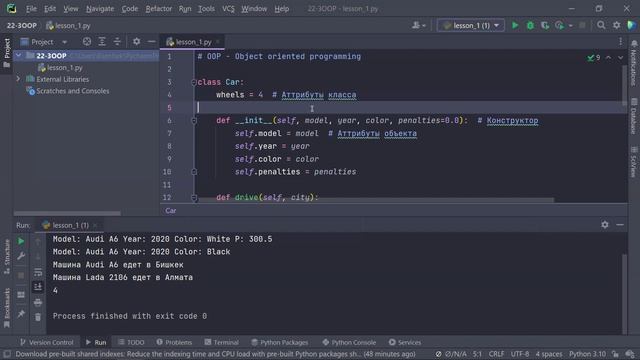Click the Car breadcrumb

pyautogui.click(x=171, y=211)
